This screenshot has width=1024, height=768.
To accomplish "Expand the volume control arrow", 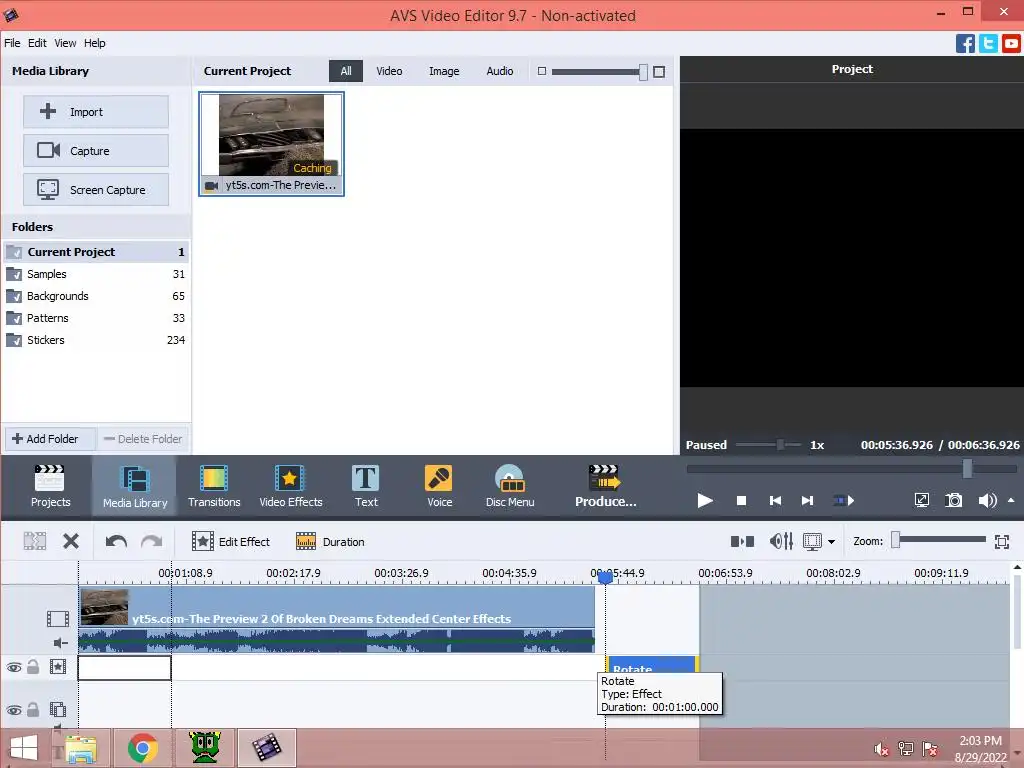I will (x=1011, y=501).
